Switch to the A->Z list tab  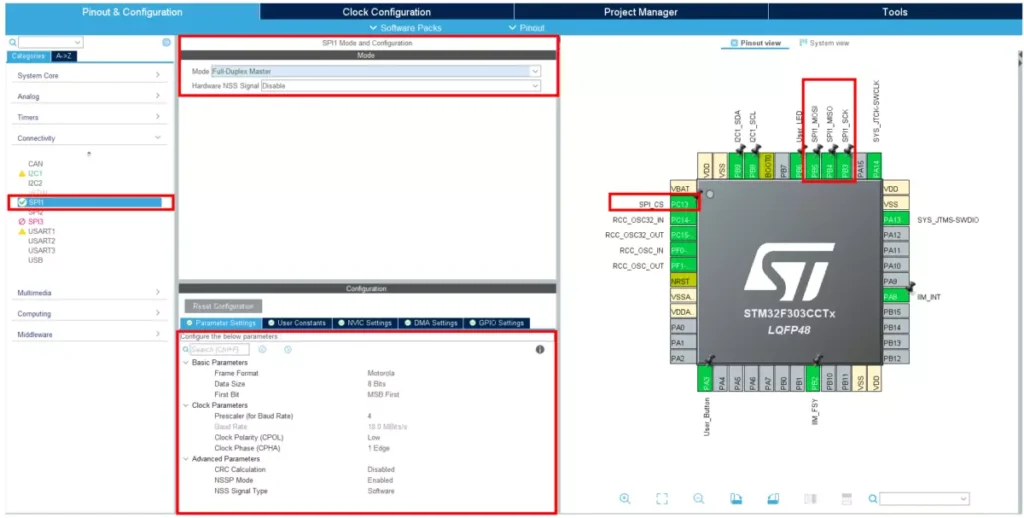click(63, 56)
